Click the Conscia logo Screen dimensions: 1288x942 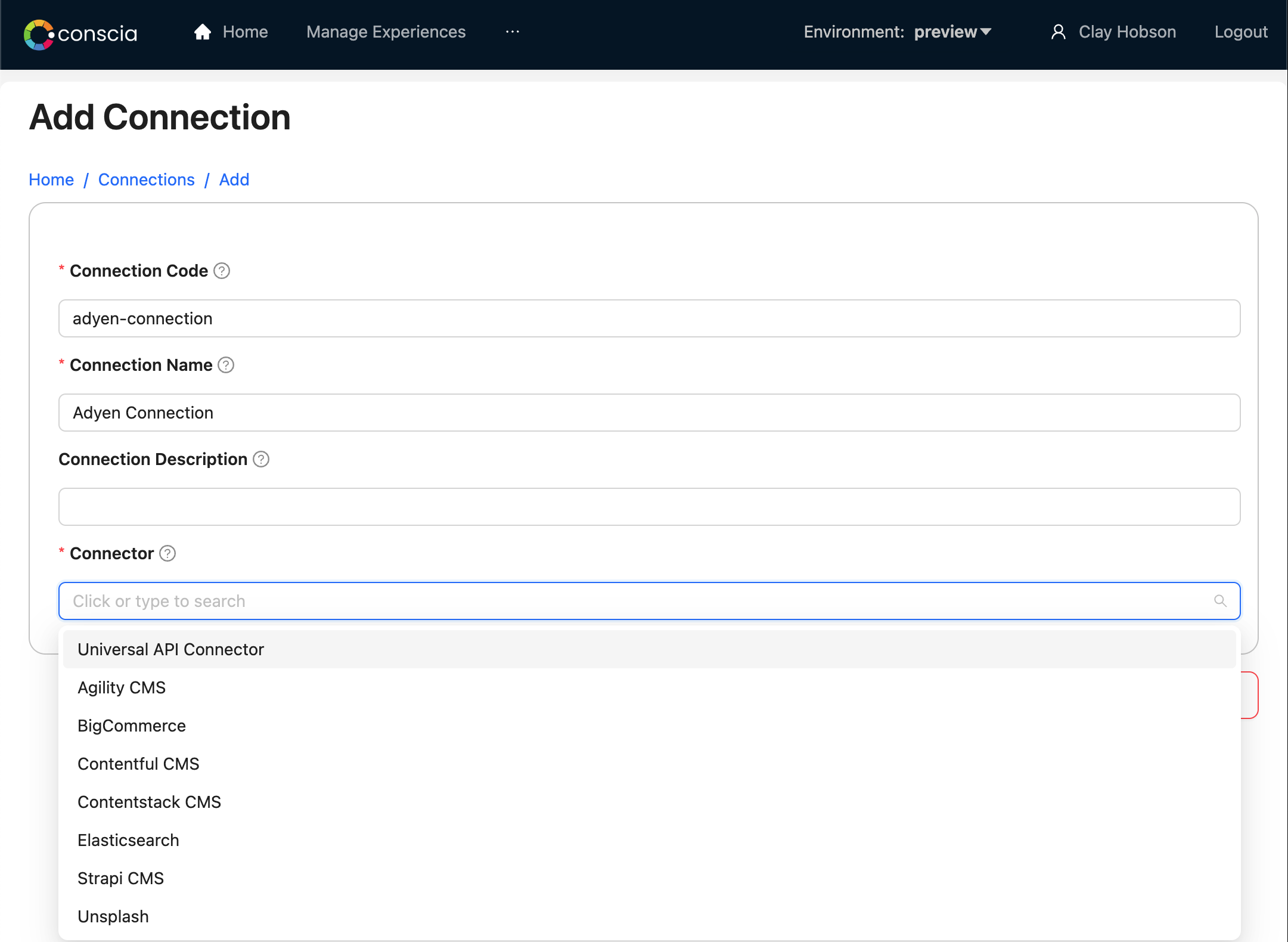(x=80, y=34)
